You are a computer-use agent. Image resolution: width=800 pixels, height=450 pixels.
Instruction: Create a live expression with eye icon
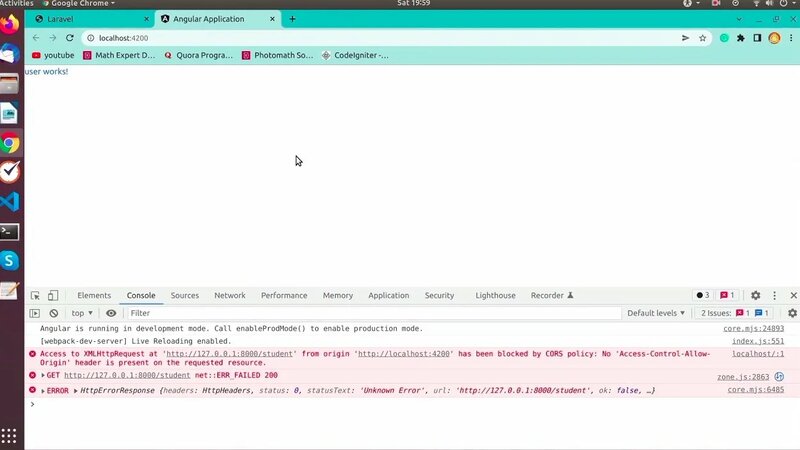click(111, 313)
